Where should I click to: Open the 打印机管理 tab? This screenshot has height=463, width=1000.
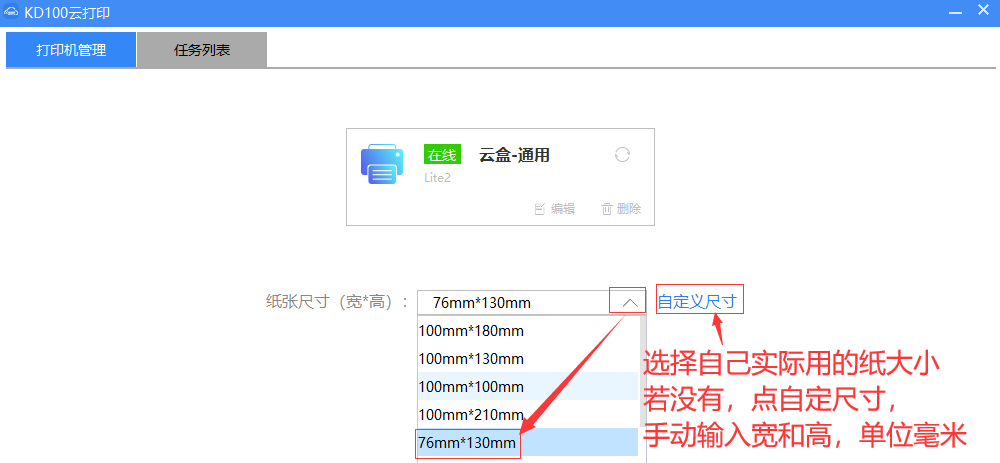pyautogui.click(x=71, y=50)
